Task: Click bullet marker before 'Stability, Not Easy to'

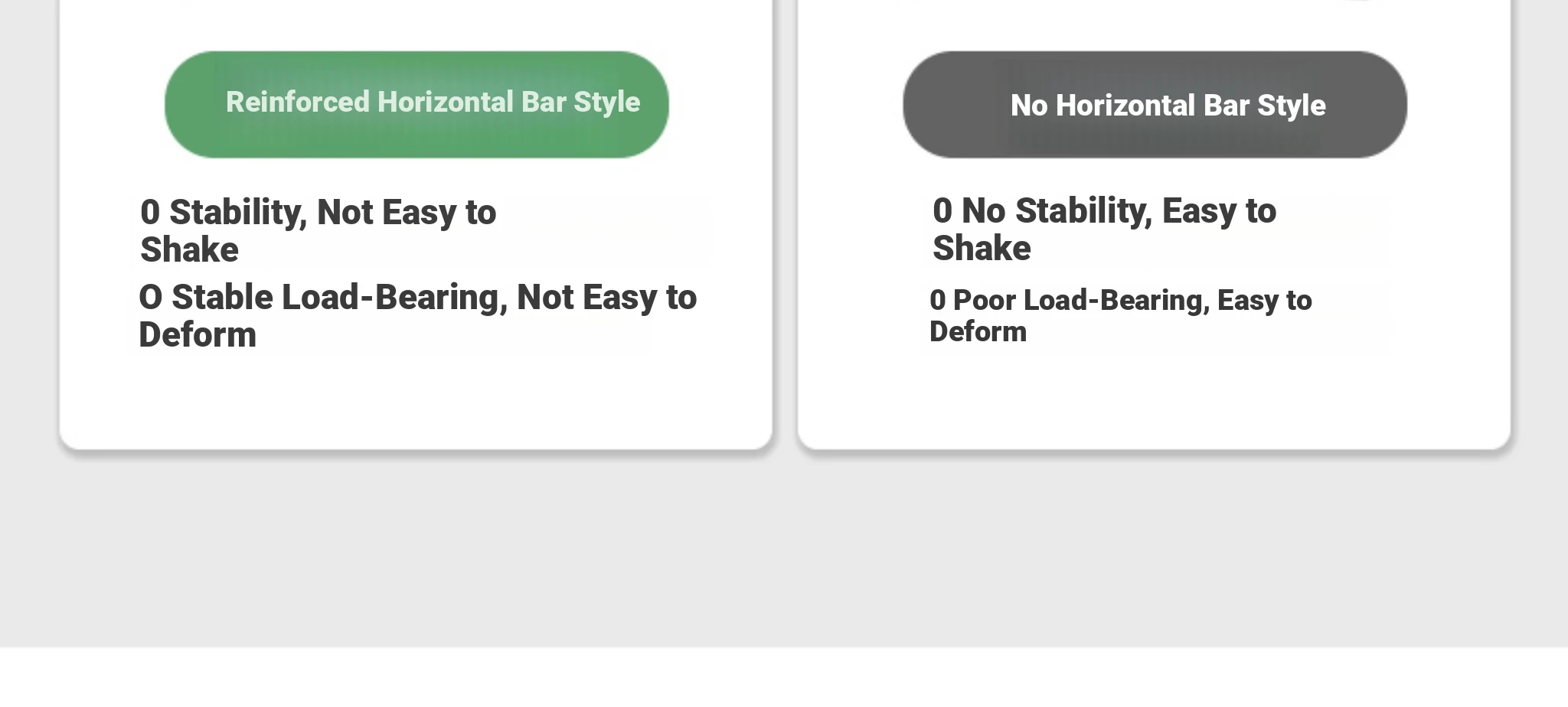Action: [150, 212]
